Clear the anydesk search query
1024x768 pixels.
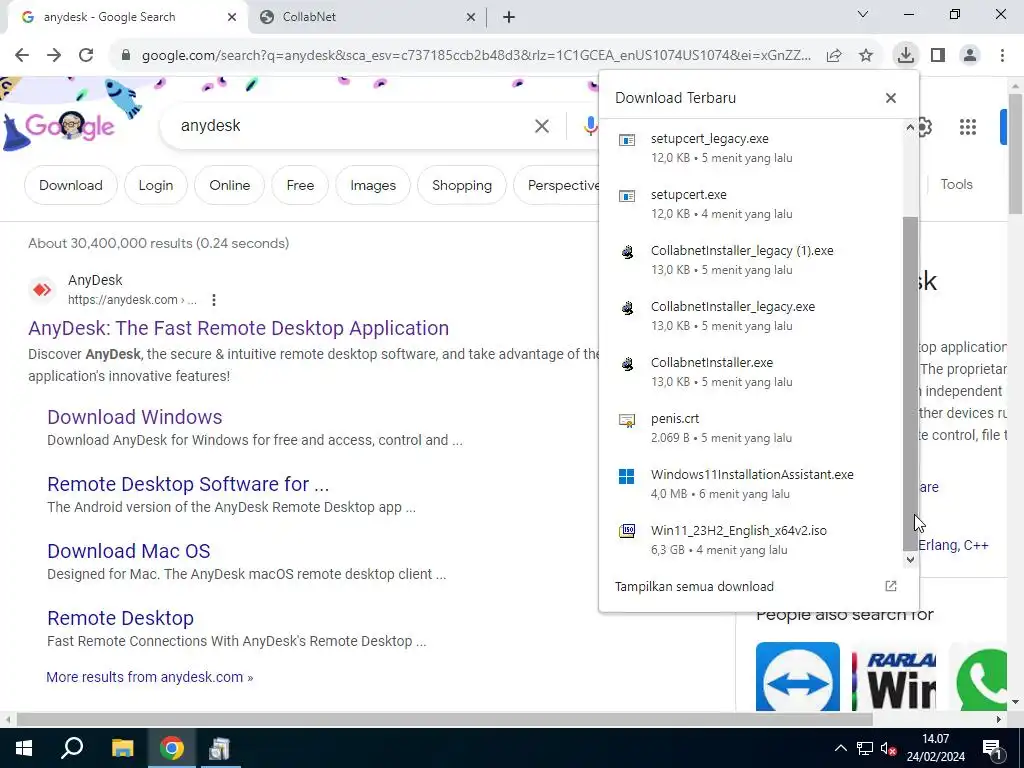[x=542, y=126]
